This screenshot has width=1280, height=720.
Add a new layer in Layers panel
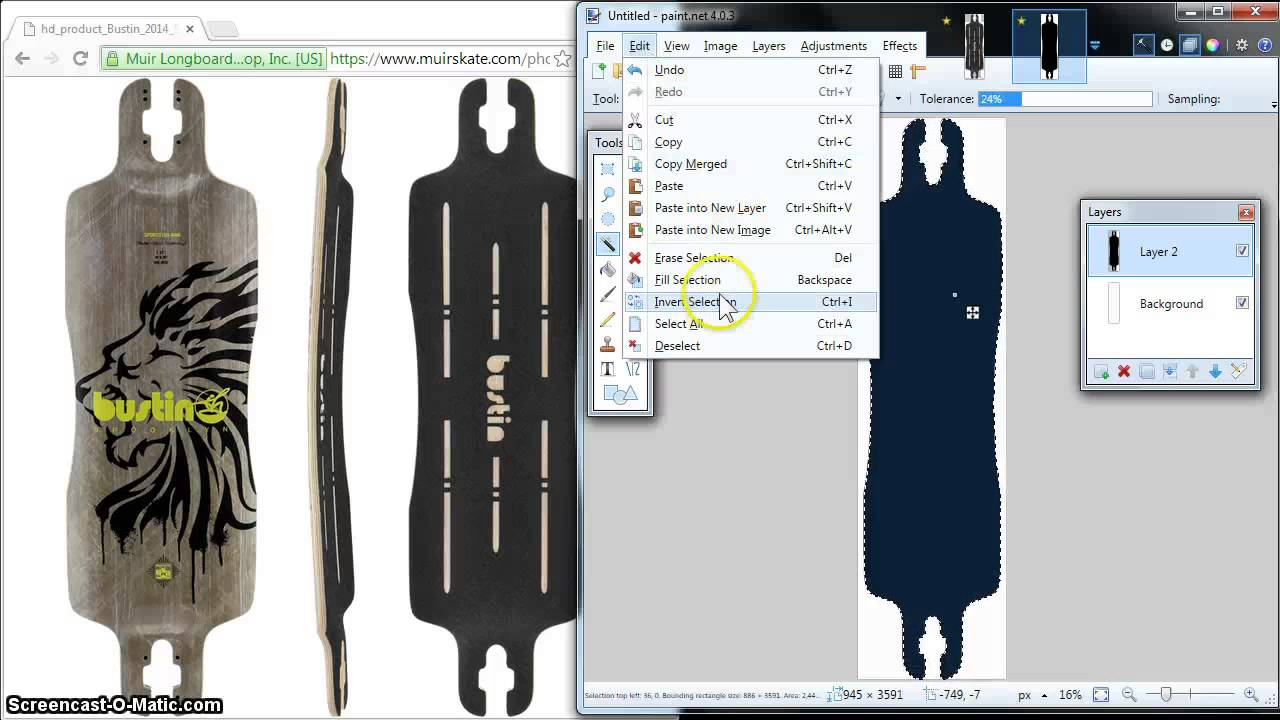pyautogui.click(x=1101, y=371)
